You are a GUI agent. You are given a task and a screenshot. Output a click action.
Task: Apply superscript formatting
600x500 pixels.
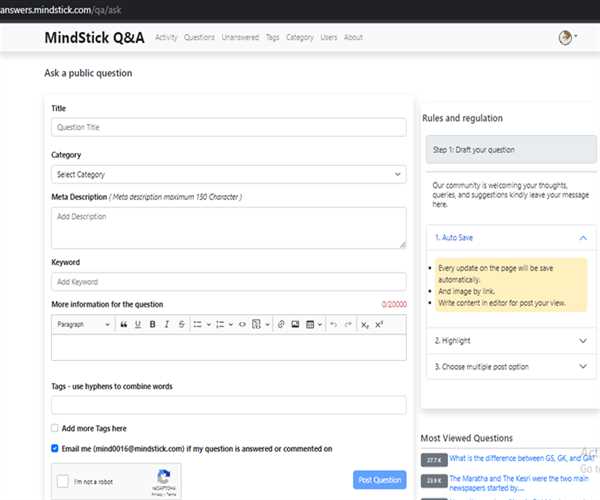pos(379,324)
